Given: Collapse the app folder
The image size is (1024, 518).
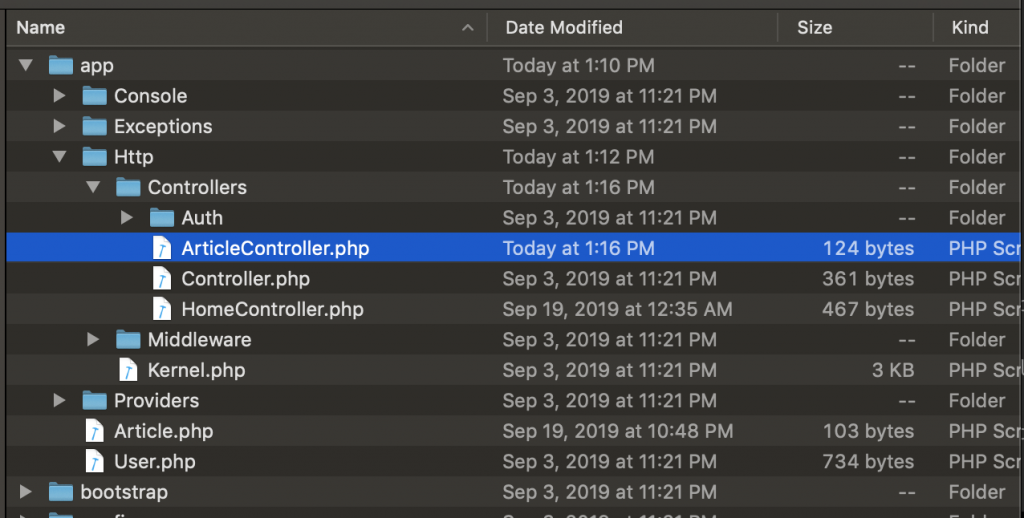Looking at the screenshot, I should coord(25,66).
